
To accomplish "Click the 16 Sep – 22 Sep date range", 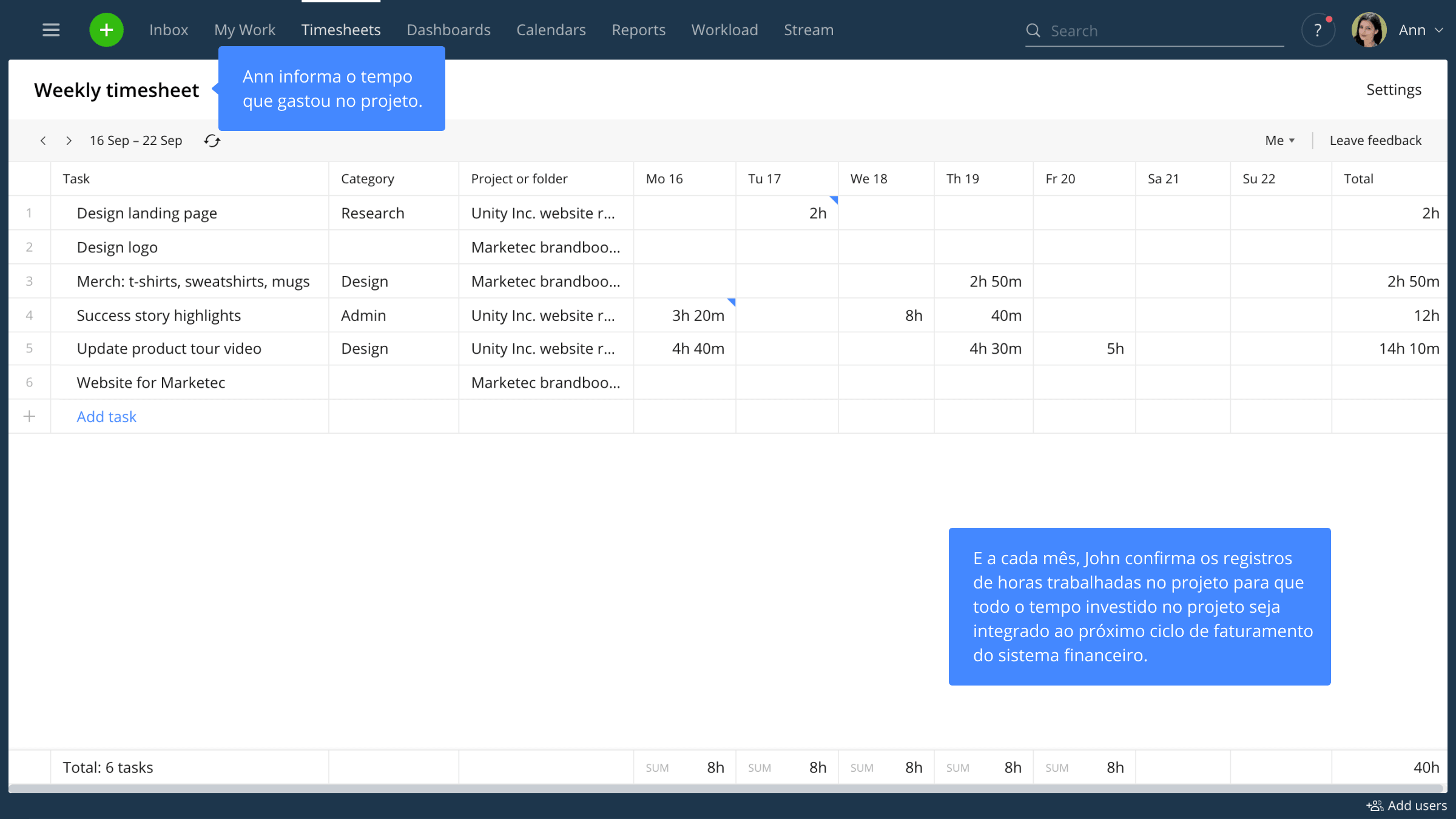I will point(136,141).
